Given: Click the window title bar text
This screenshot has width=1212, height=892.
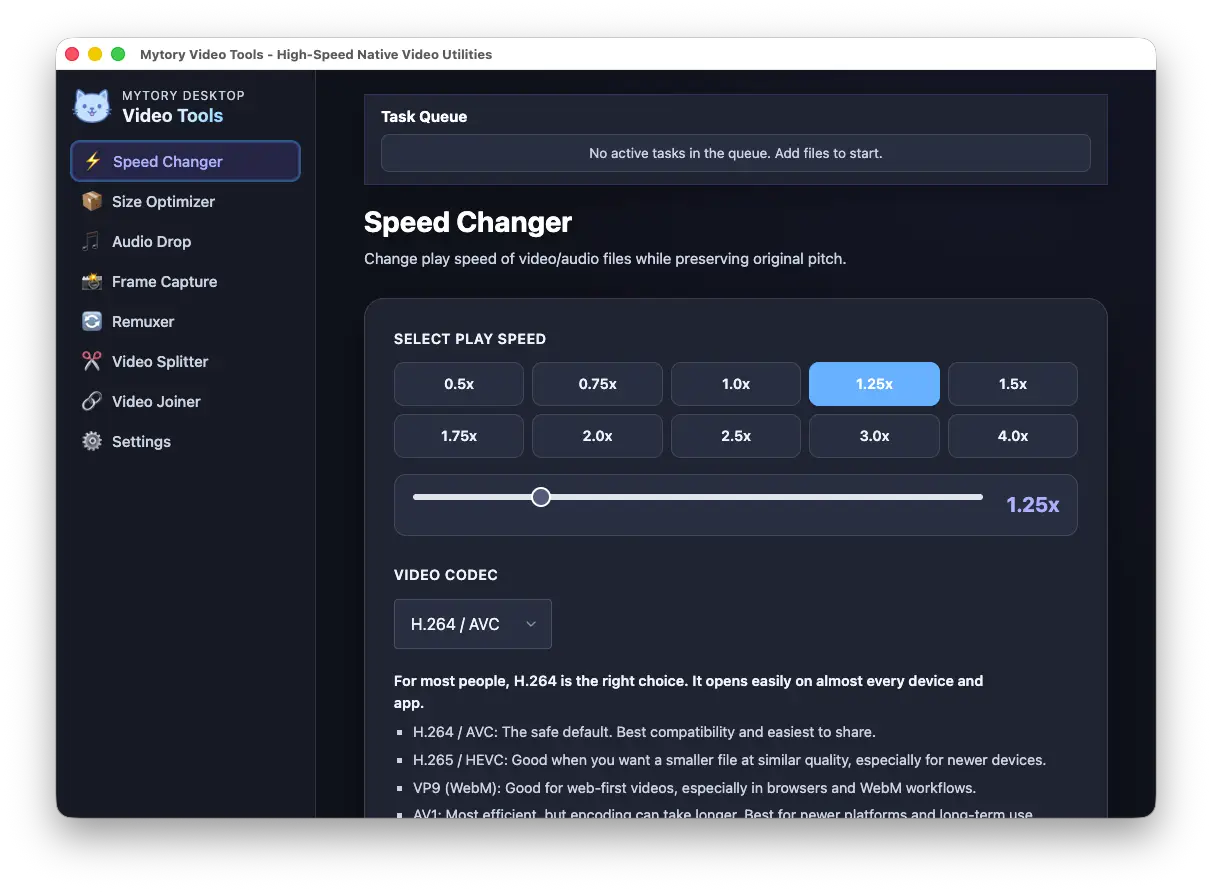Looking at the screenshot, I should (316, 54).
